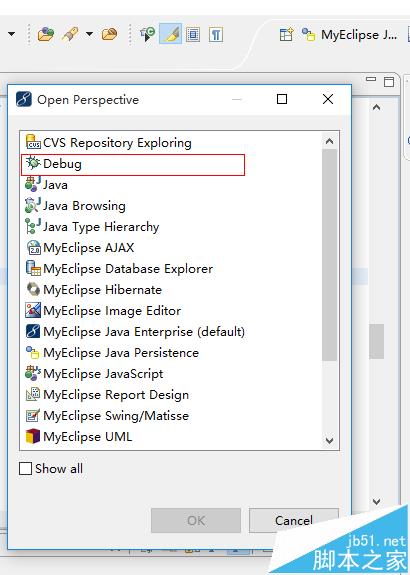Open the leftmost toolbar dropdown arrow
Screen dimensions: 410x575
point(12,34)
